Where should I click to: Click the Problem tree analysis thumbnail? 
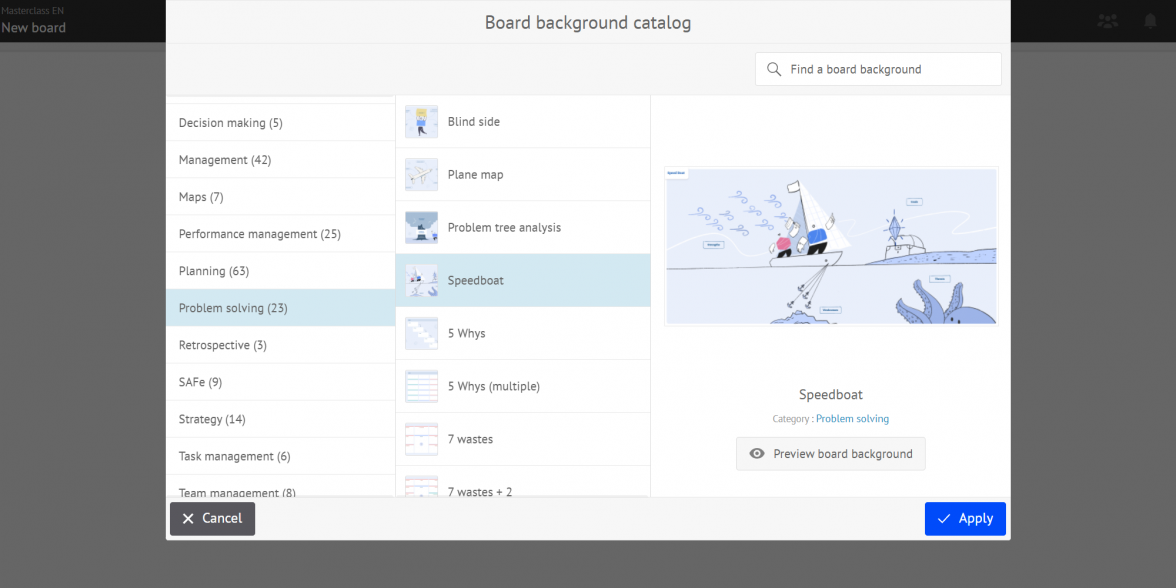[x=421, y=228]
